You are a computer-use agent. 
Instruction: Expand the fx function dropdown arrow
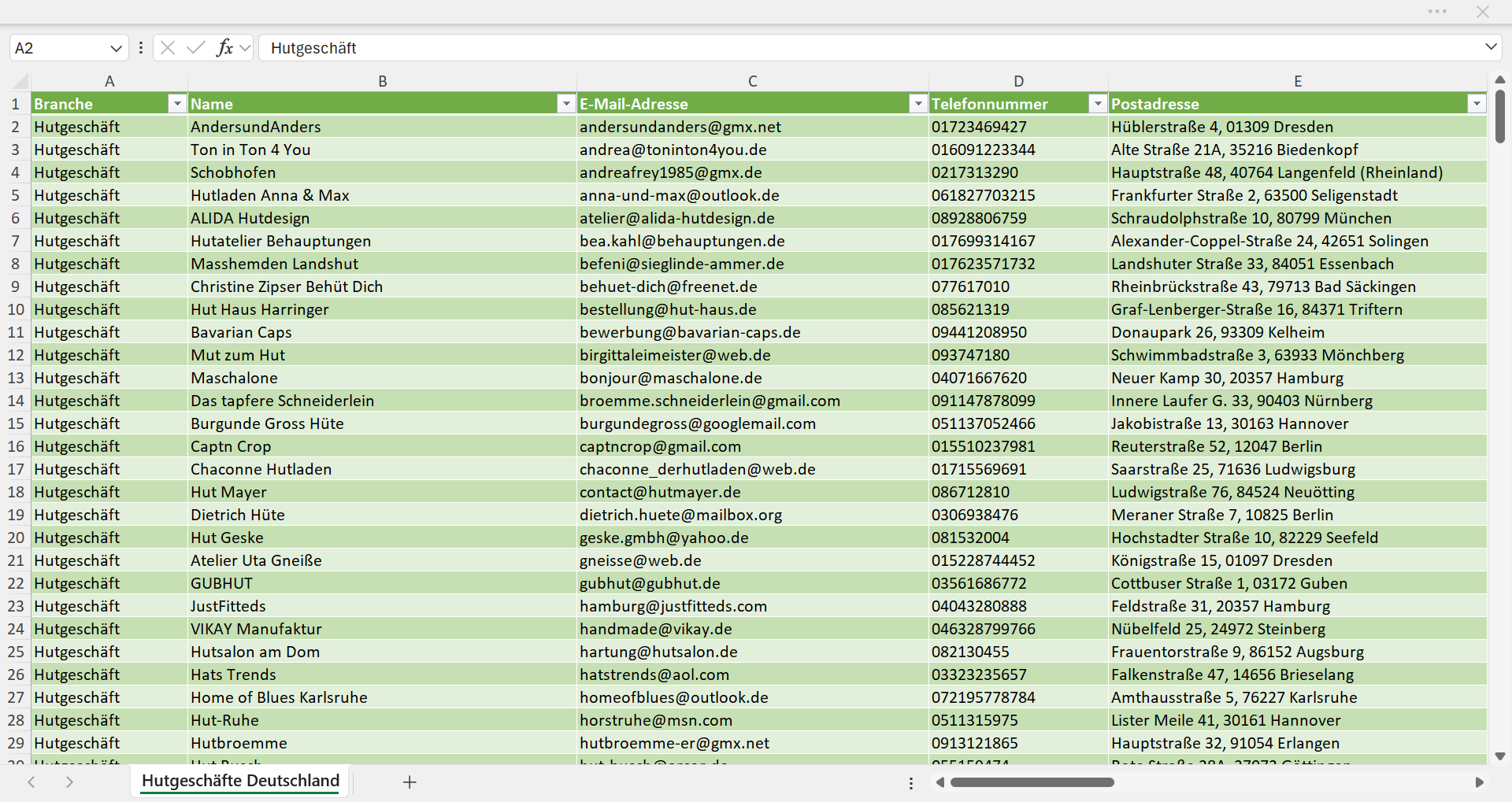pyautogui.click(x=245, y=48)
